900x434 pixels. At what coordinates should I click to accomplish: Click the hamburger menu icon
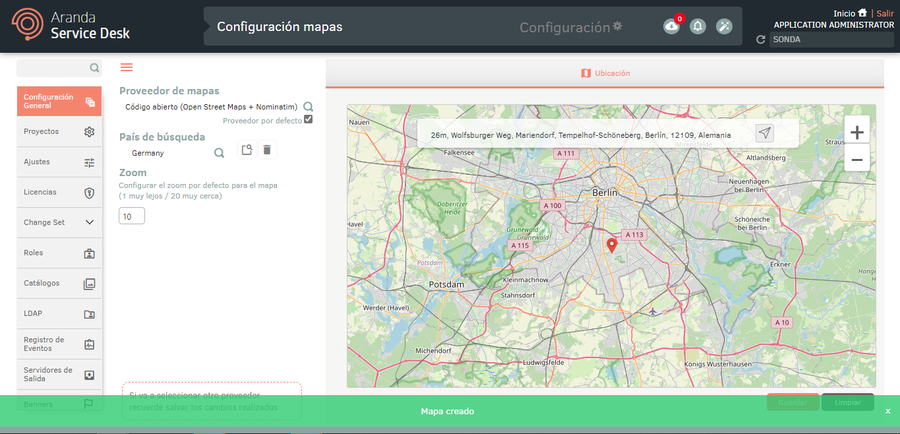click(x=126, y=67)
